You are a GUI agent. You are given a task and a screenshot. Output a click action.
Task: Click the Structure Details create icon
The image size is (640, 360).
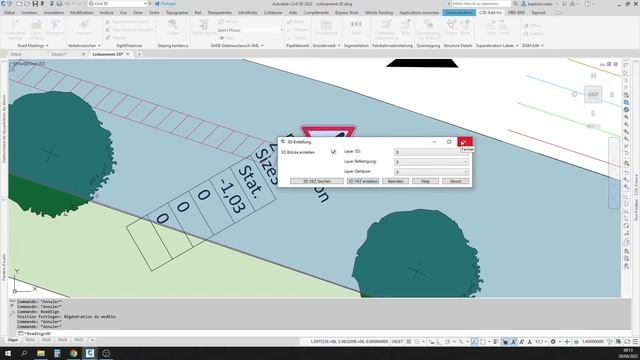(x=451, y=25)
